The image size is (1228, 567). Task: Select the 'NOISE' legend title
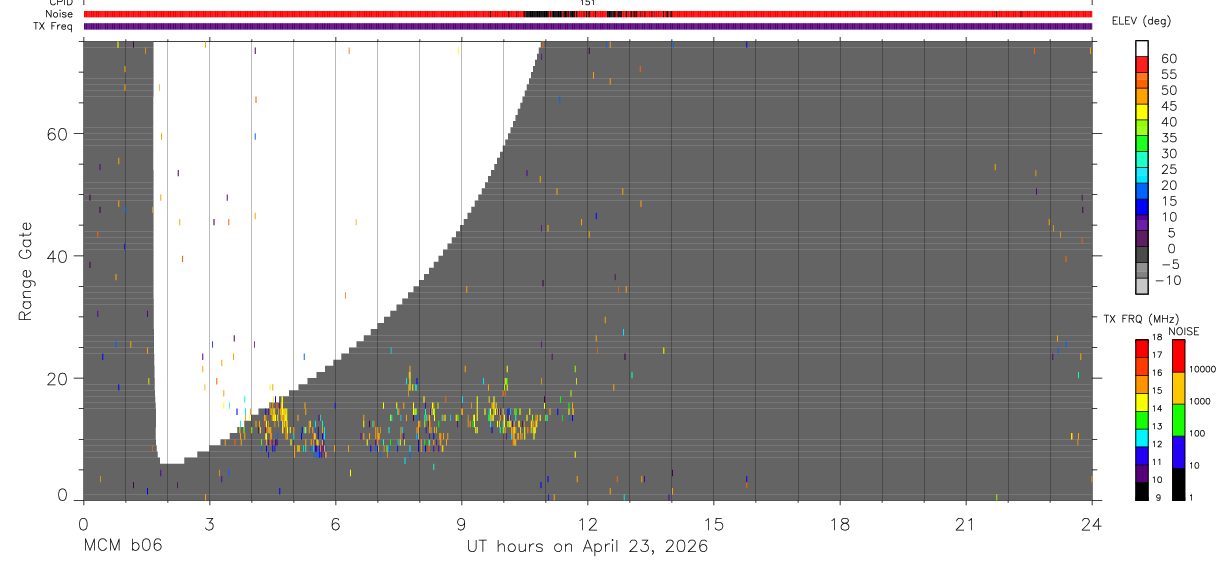(x=1185, y=331)
